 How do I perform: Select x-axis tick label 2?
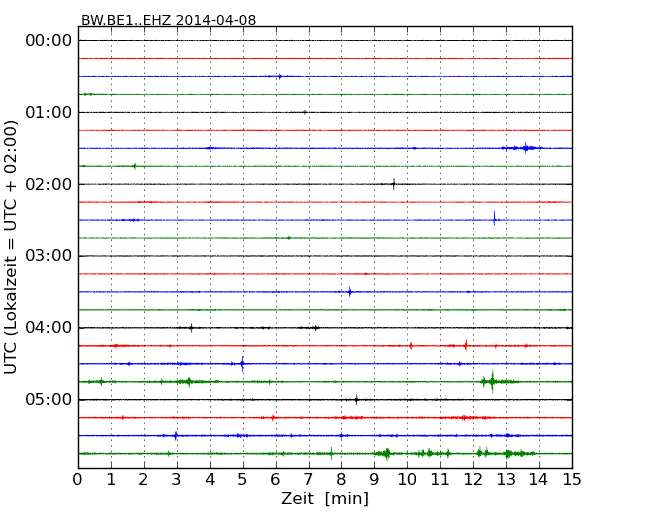pyautogui.click(x=143, y=480)
